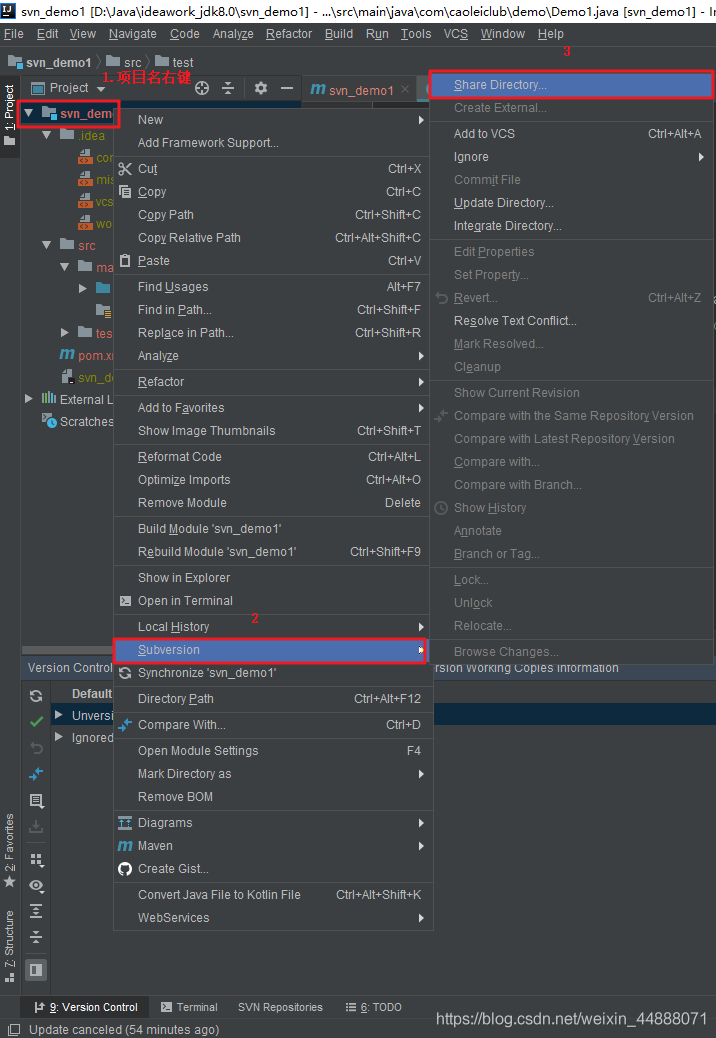Click the Compare With arrows icon
The height and width of the screenshot is (1038, 716).
click(125, 726)
